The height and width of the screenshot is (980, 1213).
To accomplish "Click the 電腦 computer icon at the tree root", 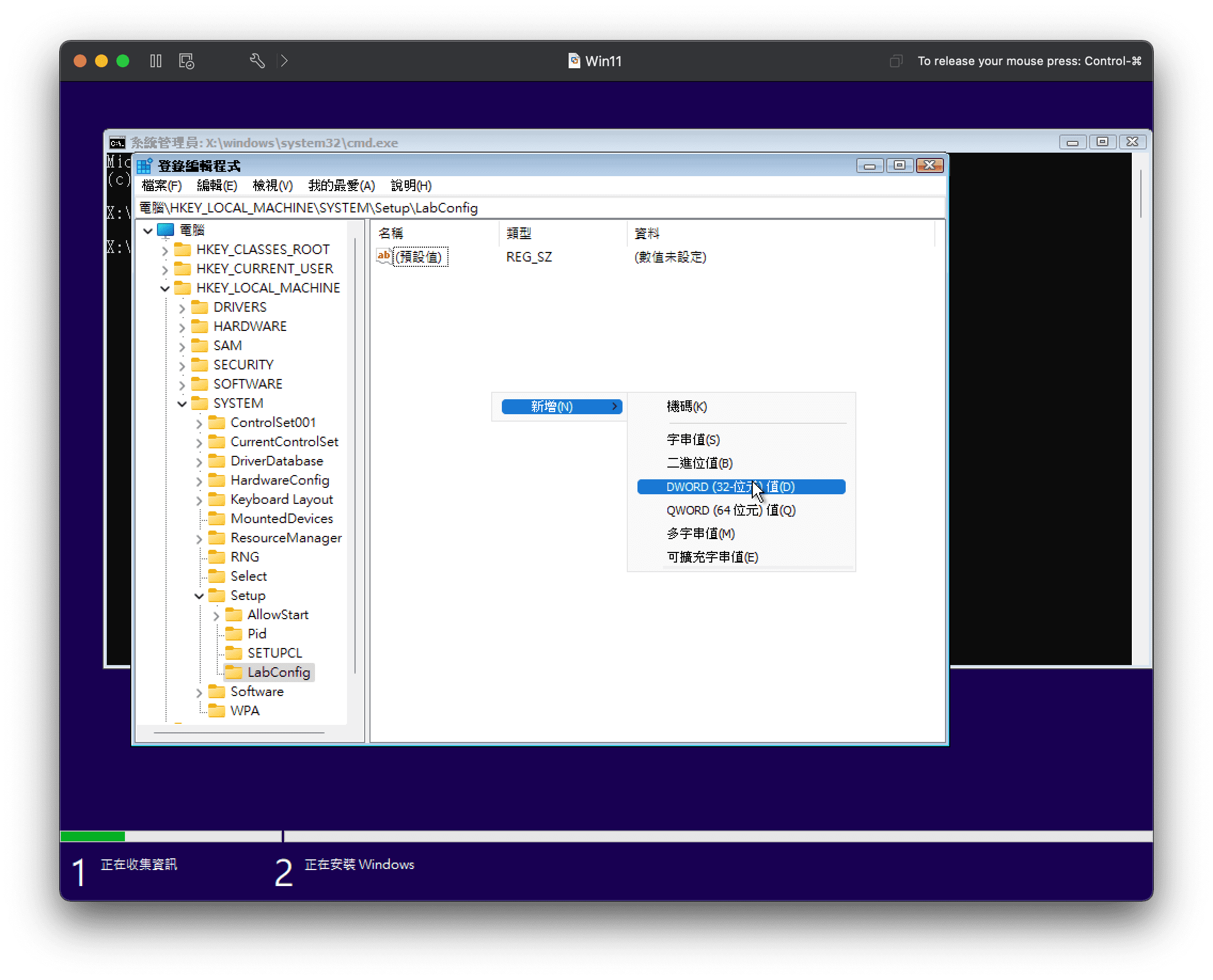I will pos(166,230).
